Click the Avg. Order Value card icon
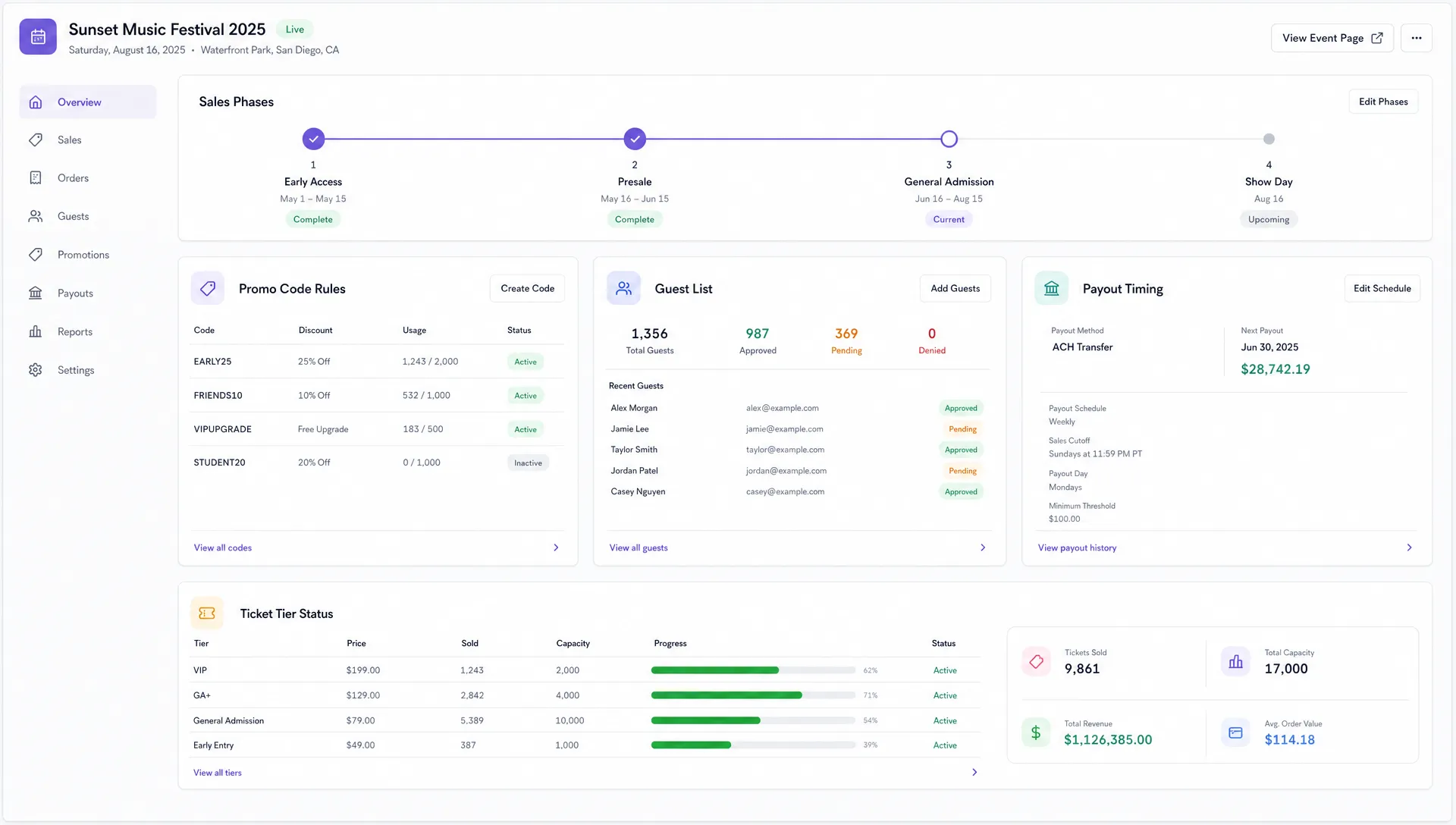 pyautogui.click(x=1236, y=733)
